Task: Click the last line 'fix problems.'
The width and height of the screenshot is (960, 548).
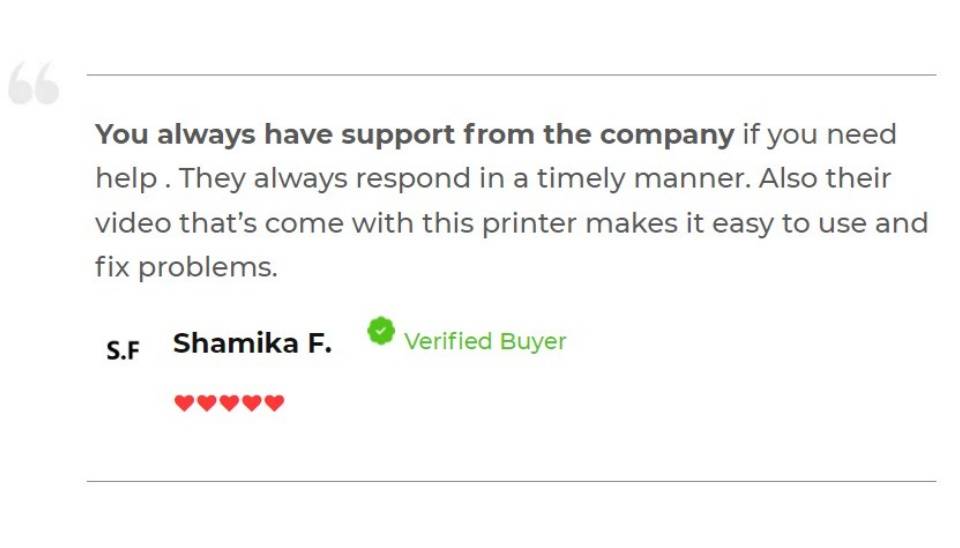Action: coord(186,267)
